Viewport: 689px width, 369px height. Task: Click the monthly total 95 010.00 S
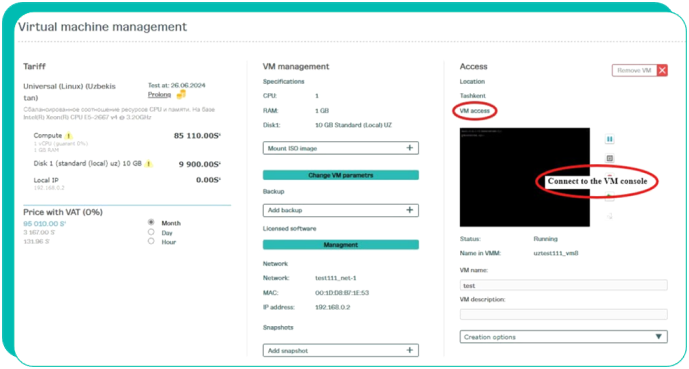tap(44, 224)
